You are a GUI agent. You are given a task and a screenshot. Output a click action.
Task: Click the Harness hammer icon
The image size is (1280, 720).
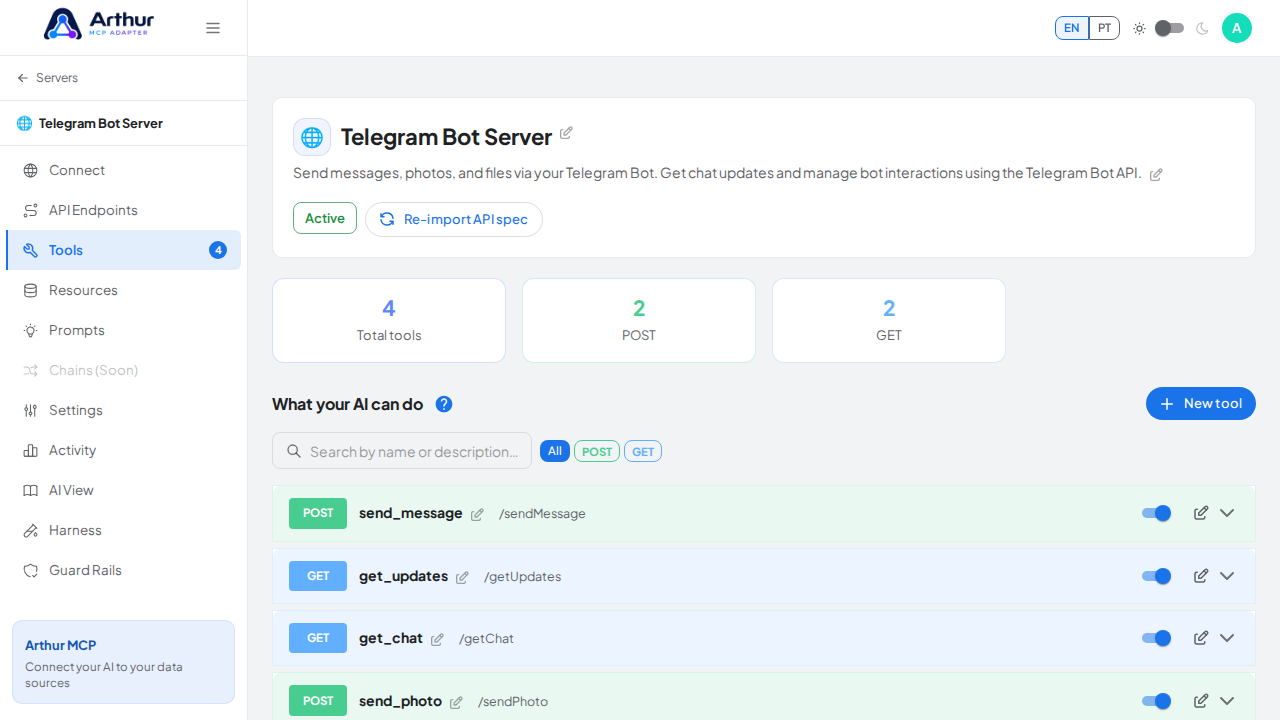pos(31,530)
